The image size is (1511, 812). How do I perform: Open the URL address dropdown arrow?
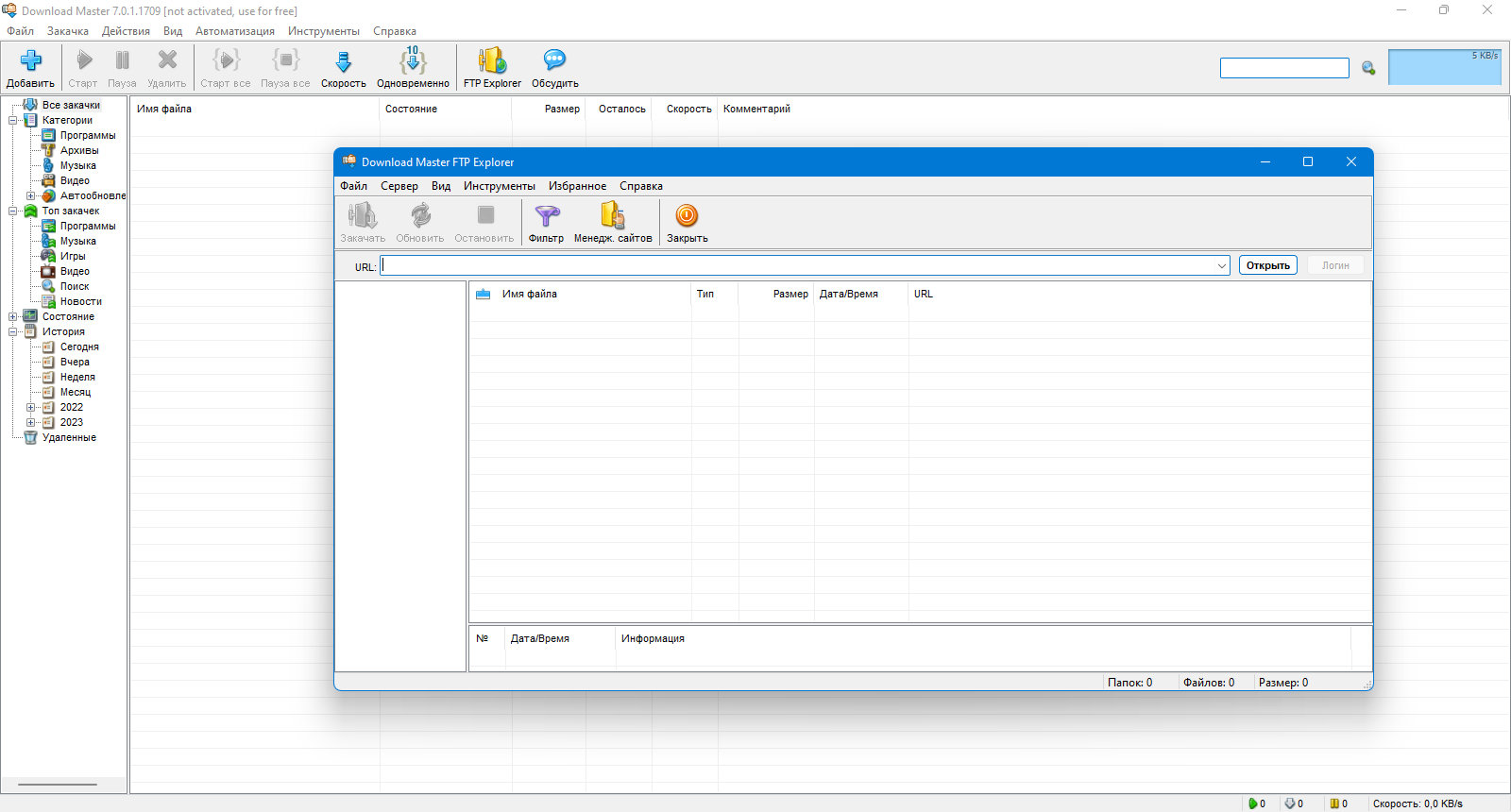pos(1221,266)
